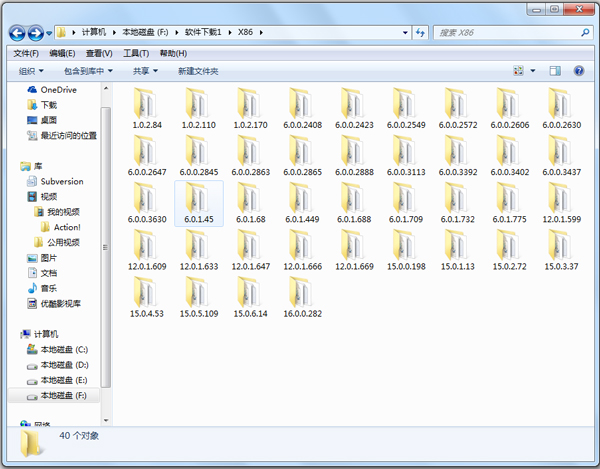Viewport: 600px width, 469px height.
Task: Toggle the preview pane button
Action: click(x=556, y=71)
